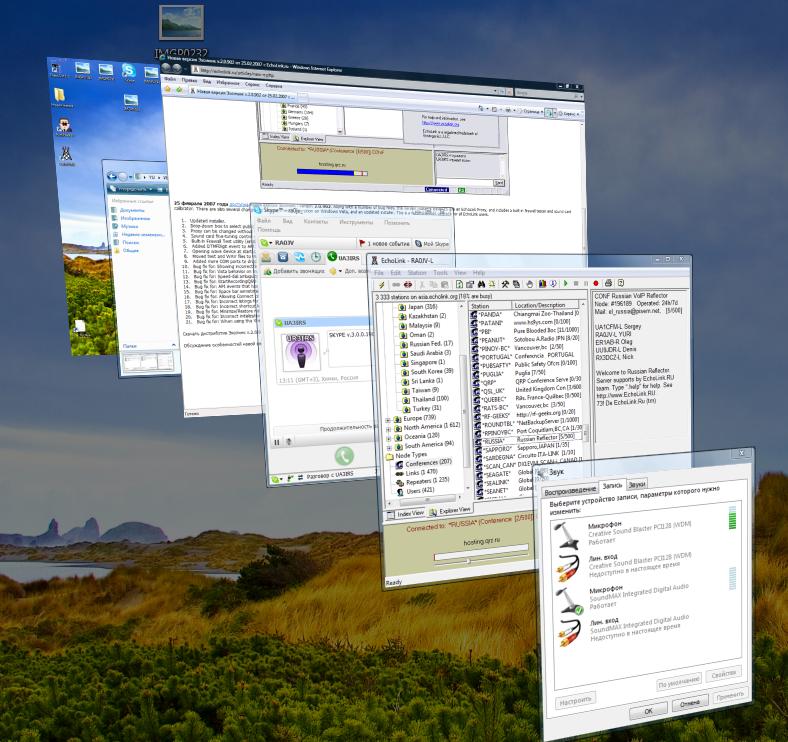Click the green Play icon in EchoLink toolbar
788x742 pixels.
tap(565, 284)
